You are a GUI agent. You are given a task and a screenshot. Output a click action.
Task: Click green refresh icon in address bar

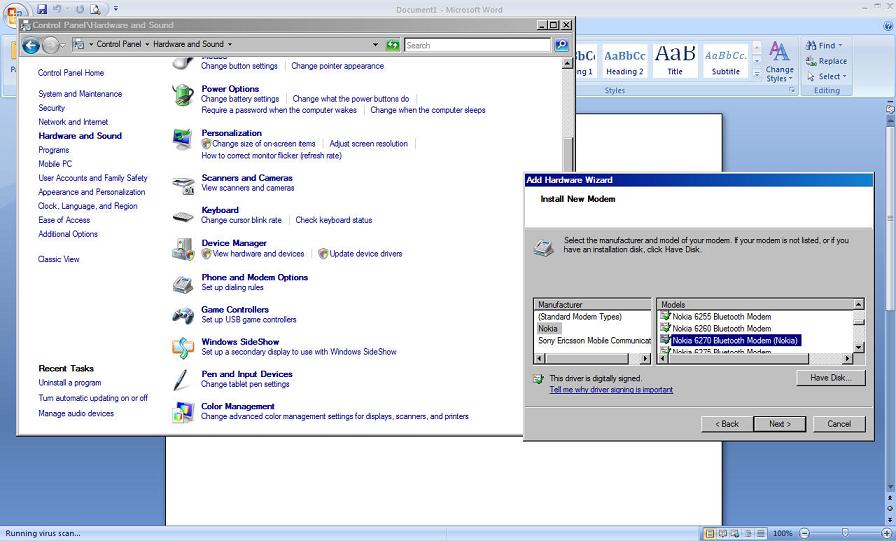pyautogui.click(x=393, y=45)
